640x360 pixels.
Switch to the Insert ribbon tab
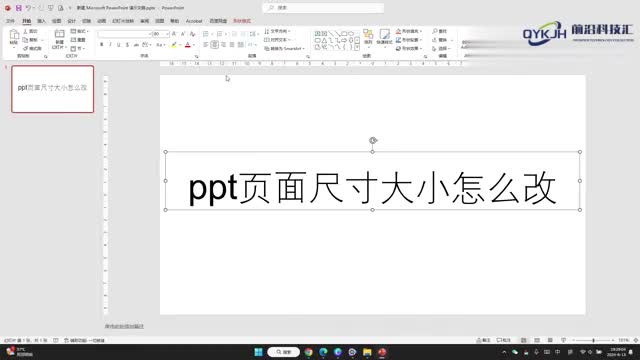click(41, 21)
